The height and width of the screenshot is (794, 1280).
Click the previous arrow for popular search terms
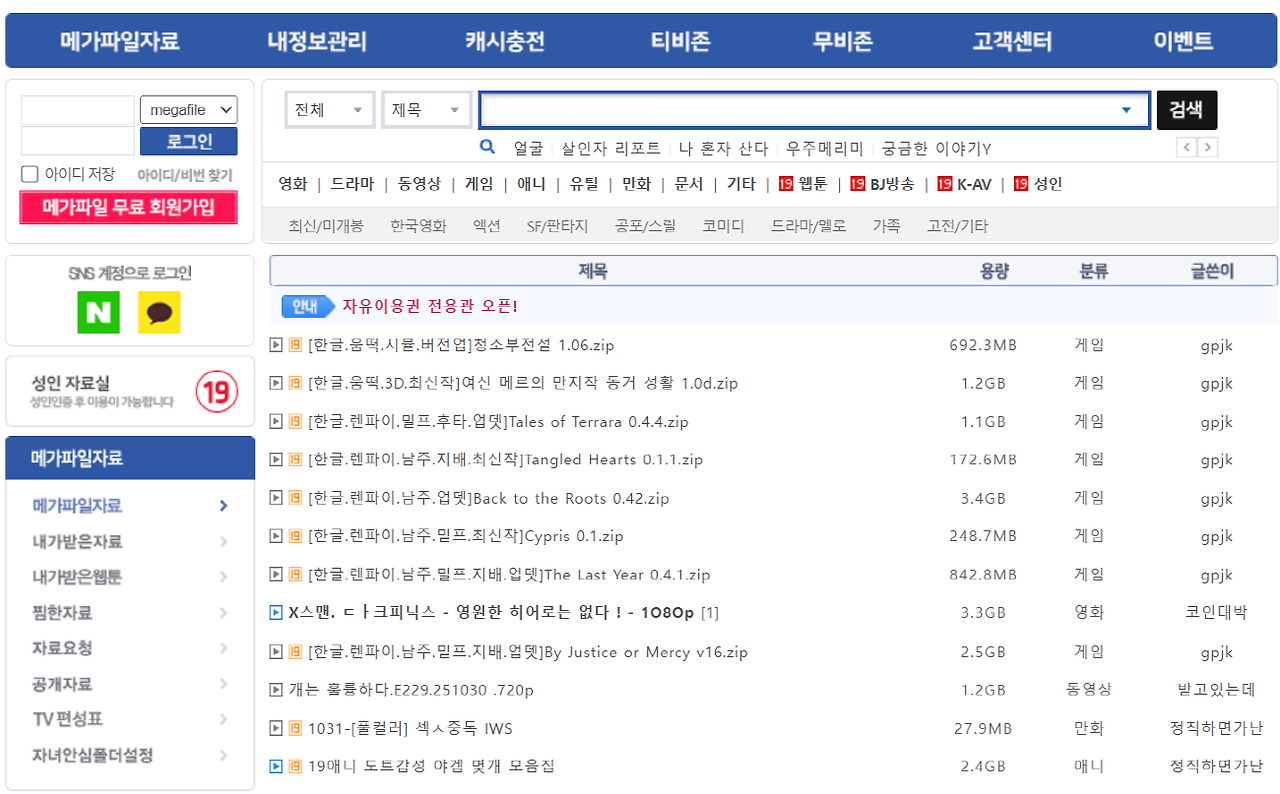pos(1185,146)
